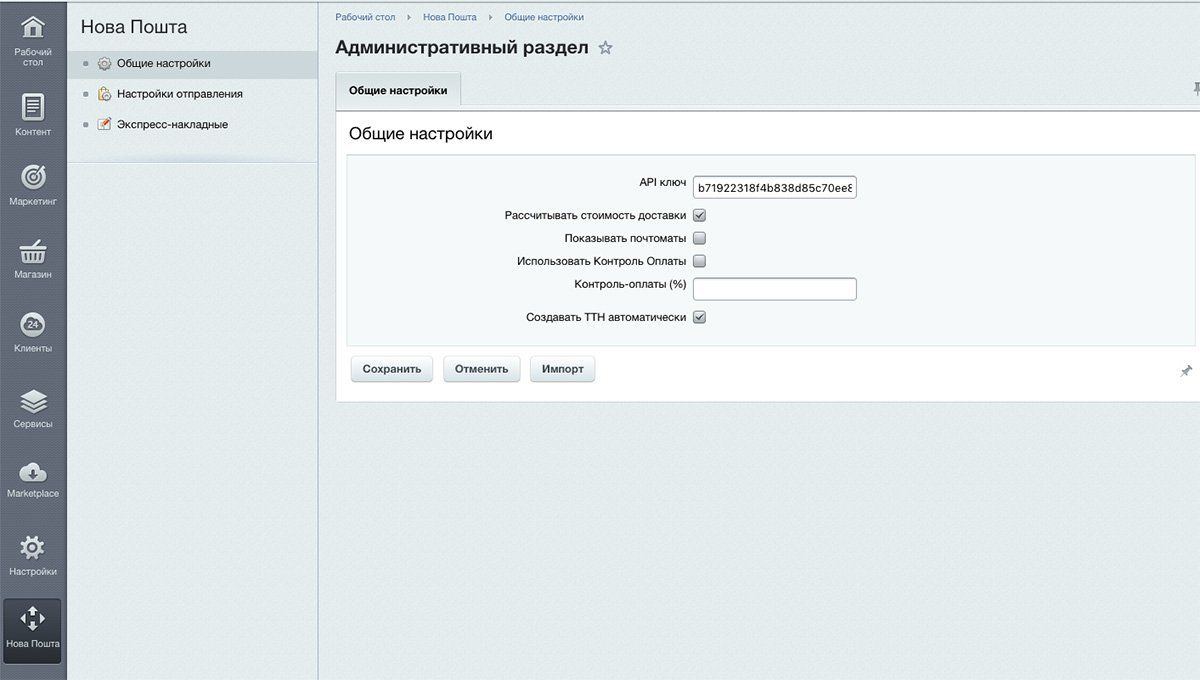Open the Магазин basket section

(x=33, y=258)
